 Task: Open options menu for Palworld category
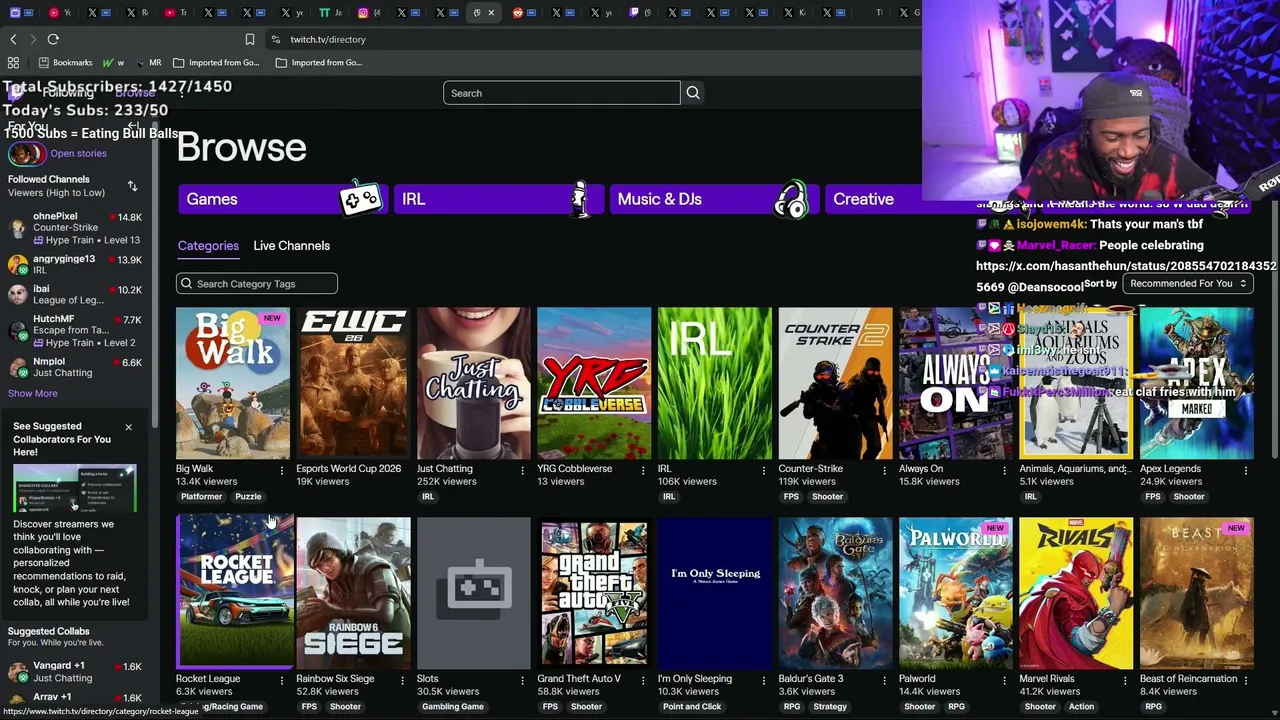click(1005, 680)
